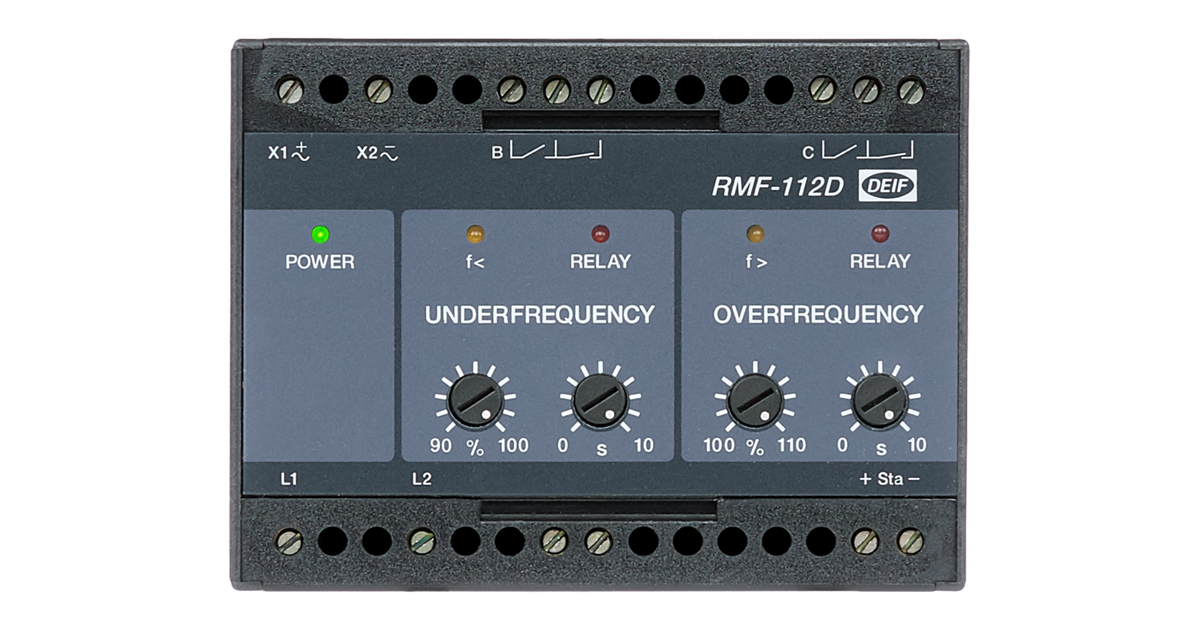Click the L2 terminal label
This screenshot has height=630, width=1200.
(421, 479)
